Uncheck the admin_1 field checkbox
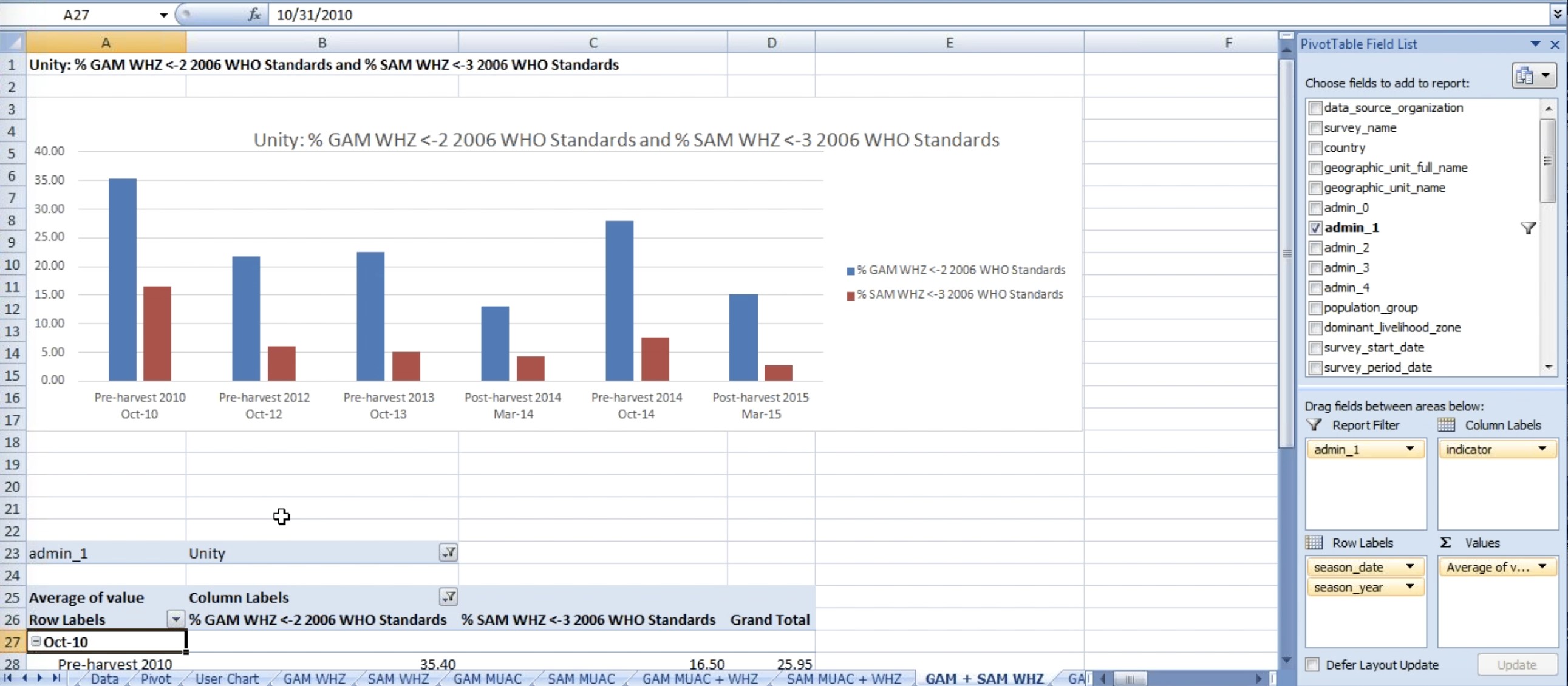 pyautogui.click(x=1315, y=228)
